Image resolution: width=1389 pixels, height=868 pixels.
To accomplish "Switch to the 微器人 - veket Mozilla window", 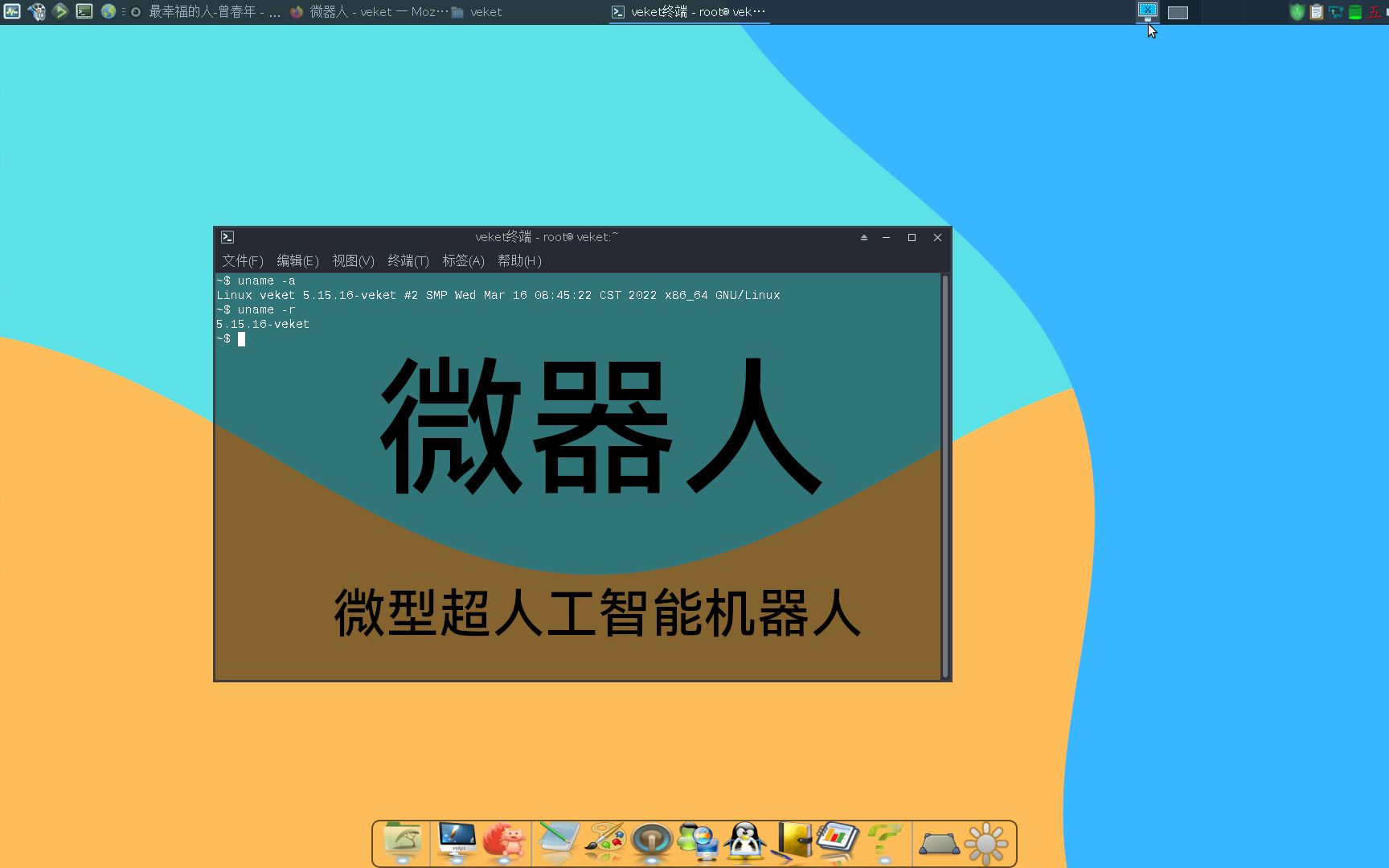I will [x=368, y=12].
